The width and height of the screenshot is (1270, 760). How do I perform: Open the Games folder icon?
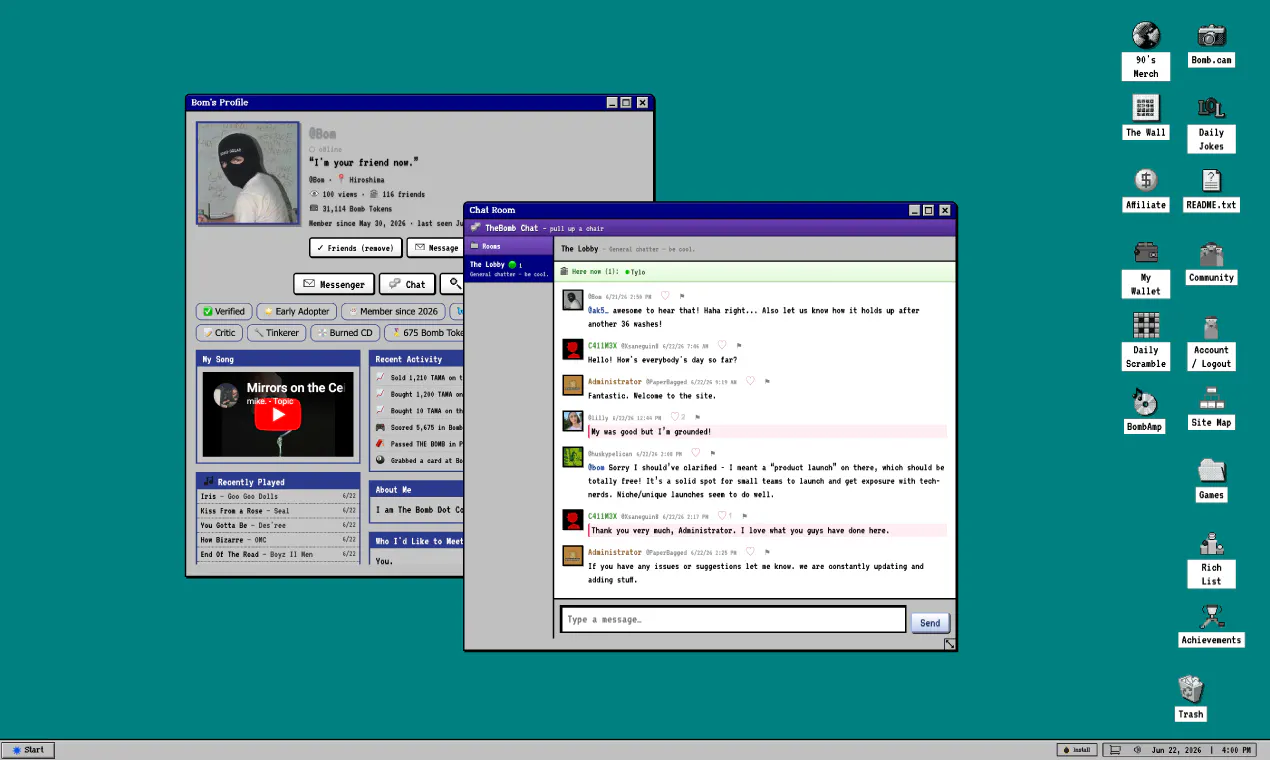1211,479
